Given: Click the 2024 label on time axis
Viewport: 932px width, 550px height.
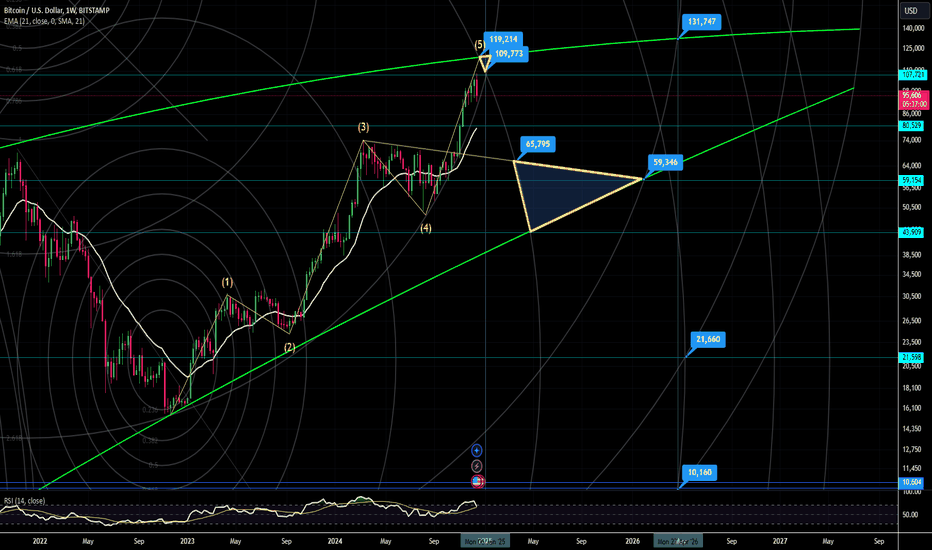Looking at the screenshot, I should (x=335, y=542).
